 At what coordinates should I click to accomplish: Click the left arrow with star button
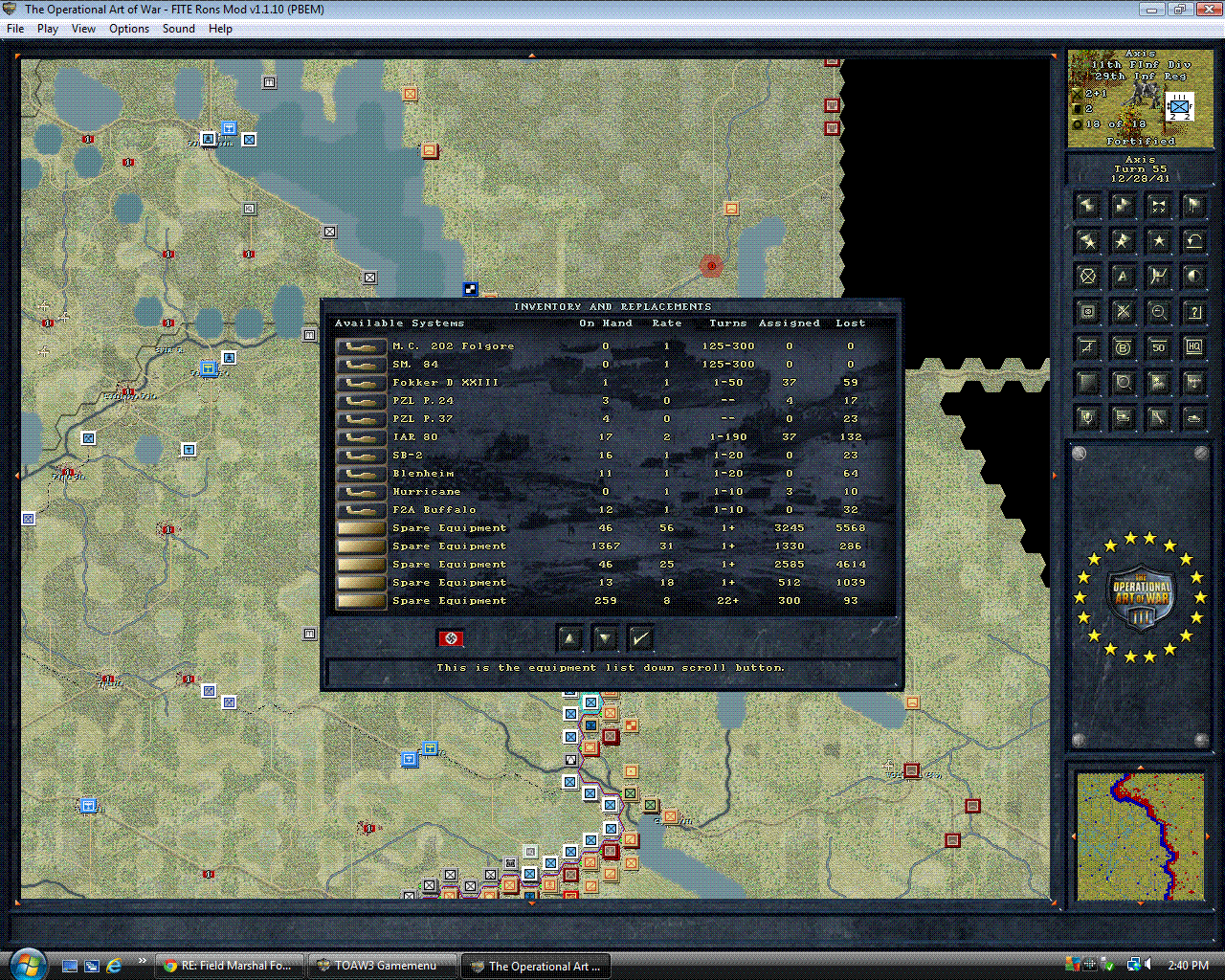[1087, 240]
